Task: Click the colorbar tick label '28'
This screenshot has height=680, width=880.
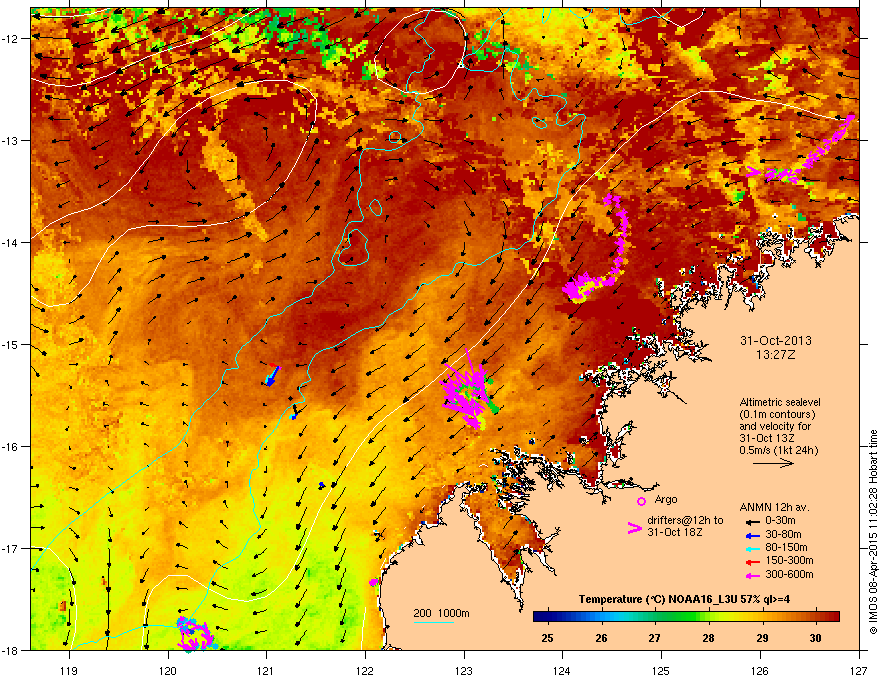Action: tap(708, 638)
